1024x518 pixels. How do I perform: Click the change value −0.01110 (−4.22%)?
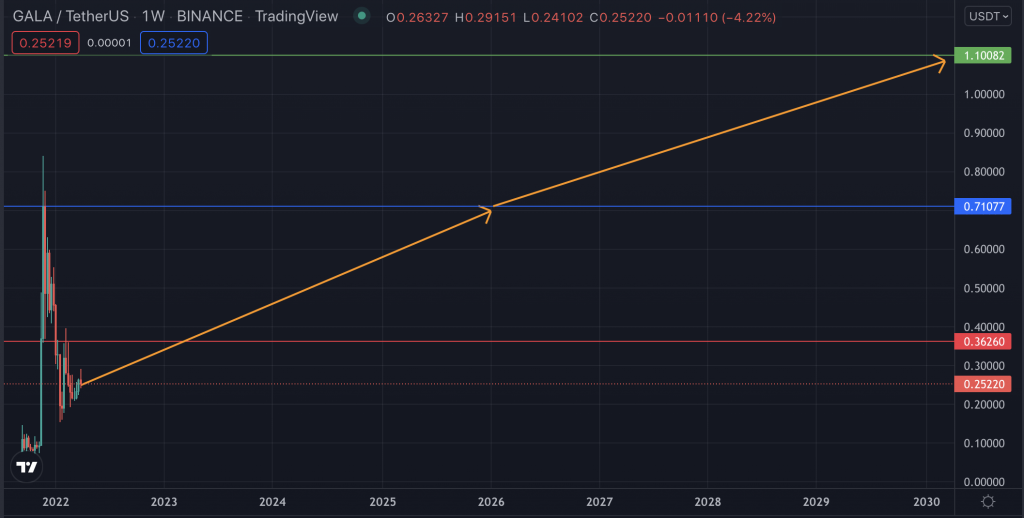tap(716, 18)
